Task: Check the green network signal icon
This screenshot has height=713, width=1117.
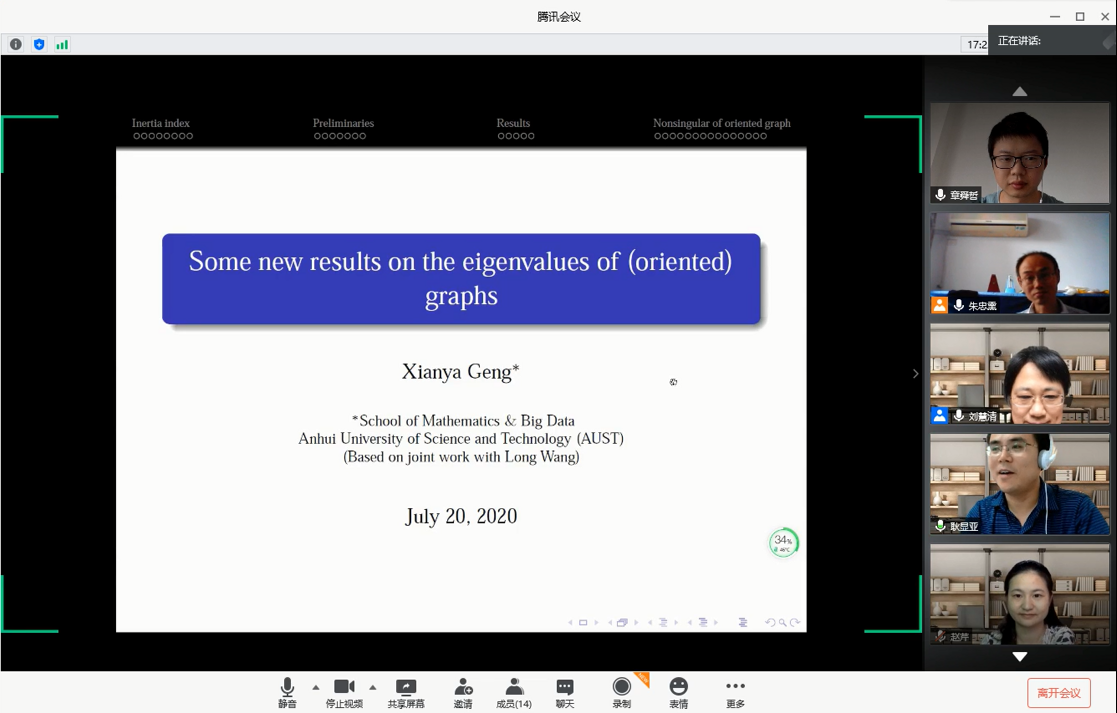Action: (62, 44)
